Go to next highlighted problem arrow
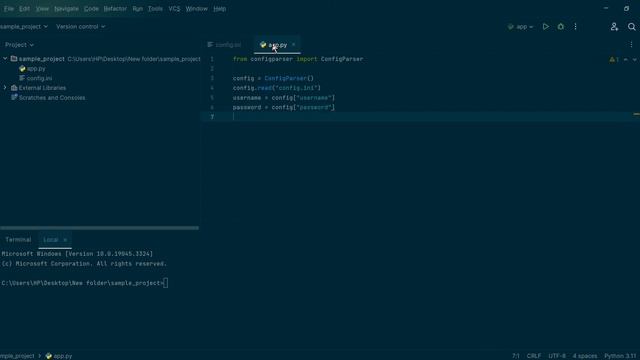Viewport: 640px width, 360px height. [x=634, y=60]
